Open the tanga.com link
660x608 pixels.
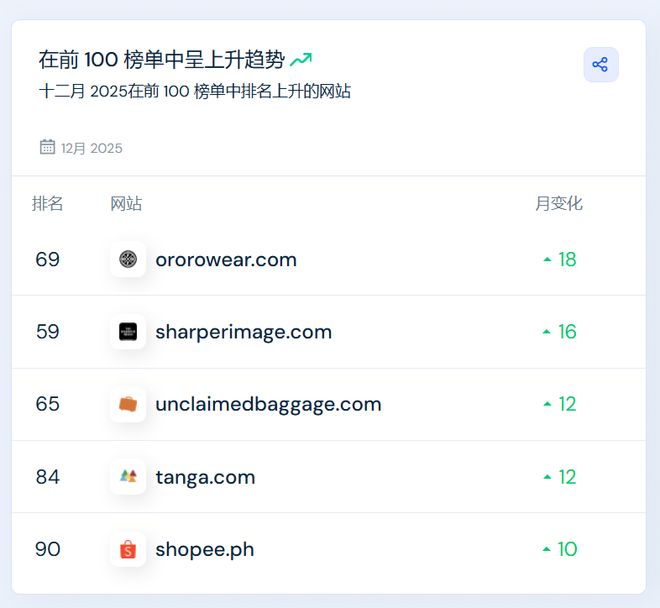(x=205, y=477)
